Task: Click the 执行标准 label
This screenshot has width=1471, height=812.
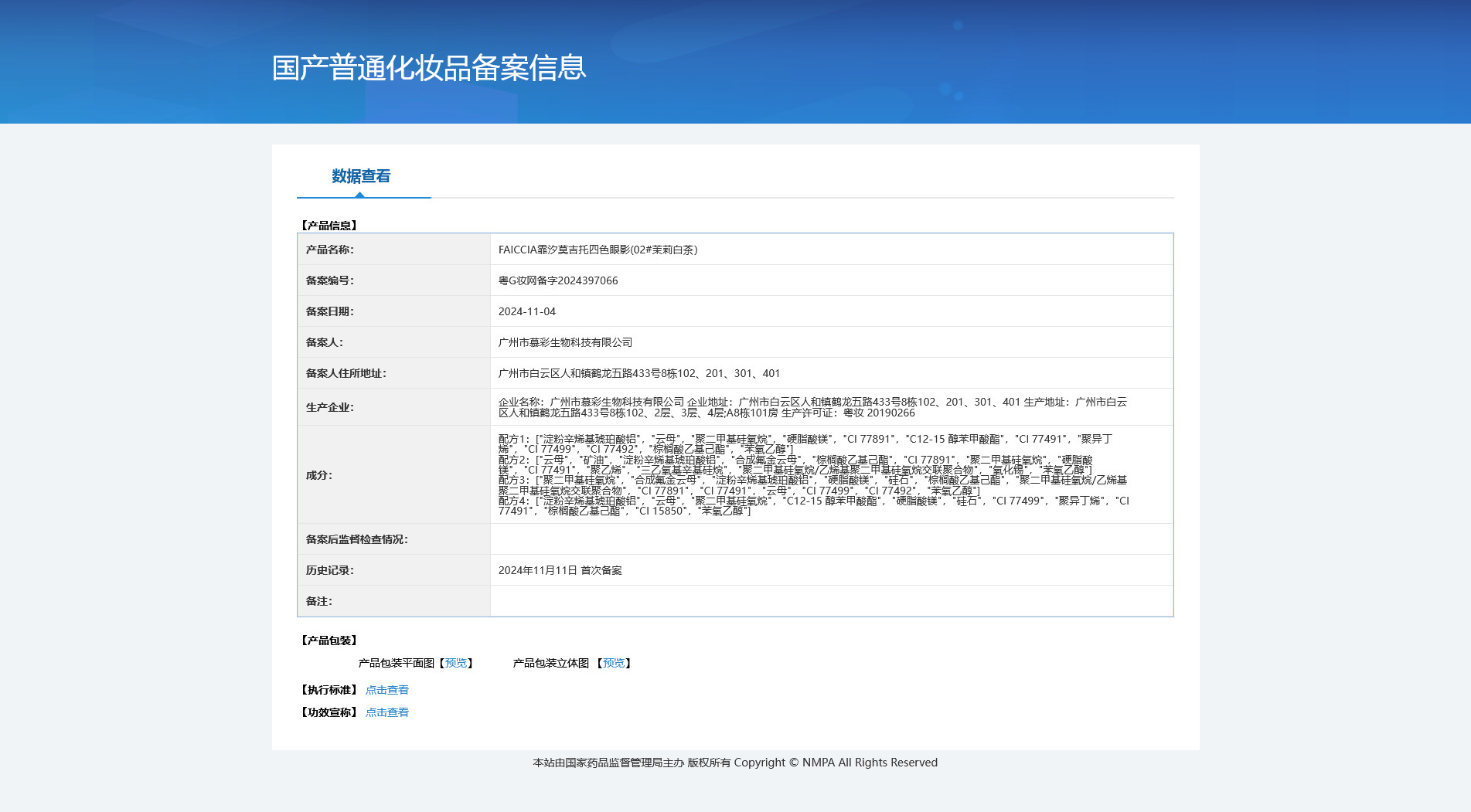Action: 329,690
